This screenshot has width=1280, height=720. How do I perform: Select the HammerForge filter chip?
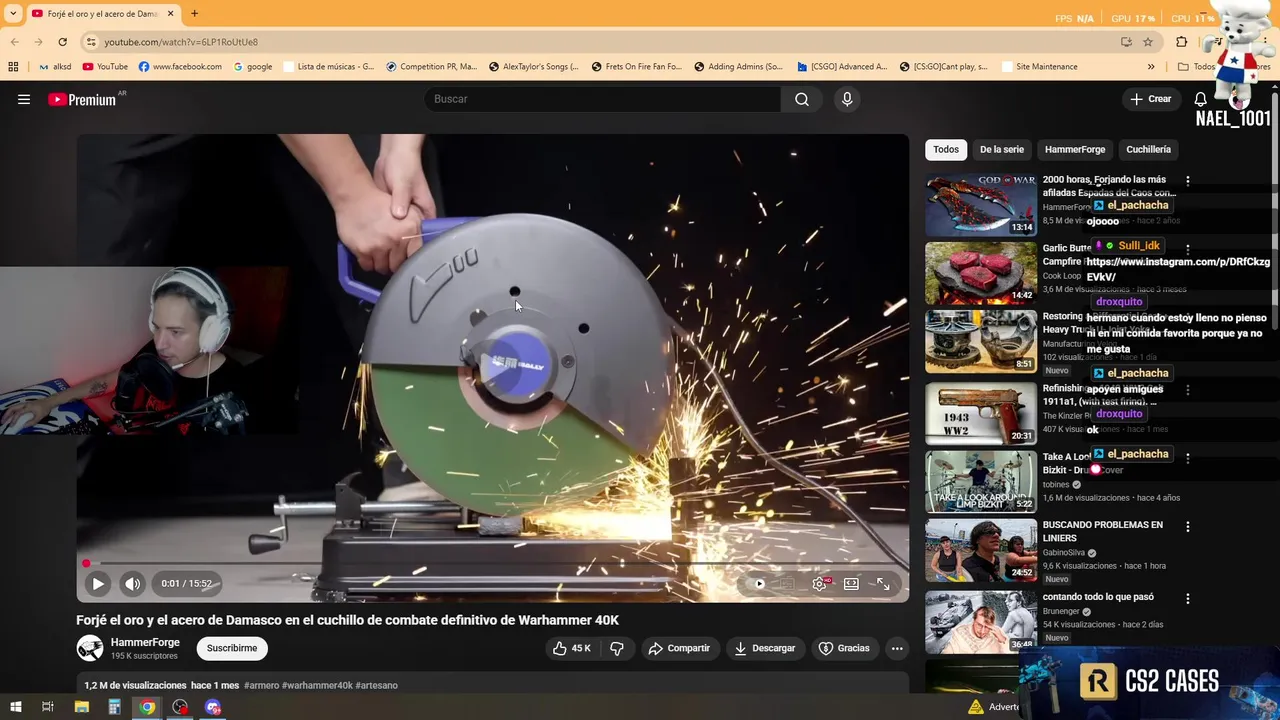pos(1075,149)
